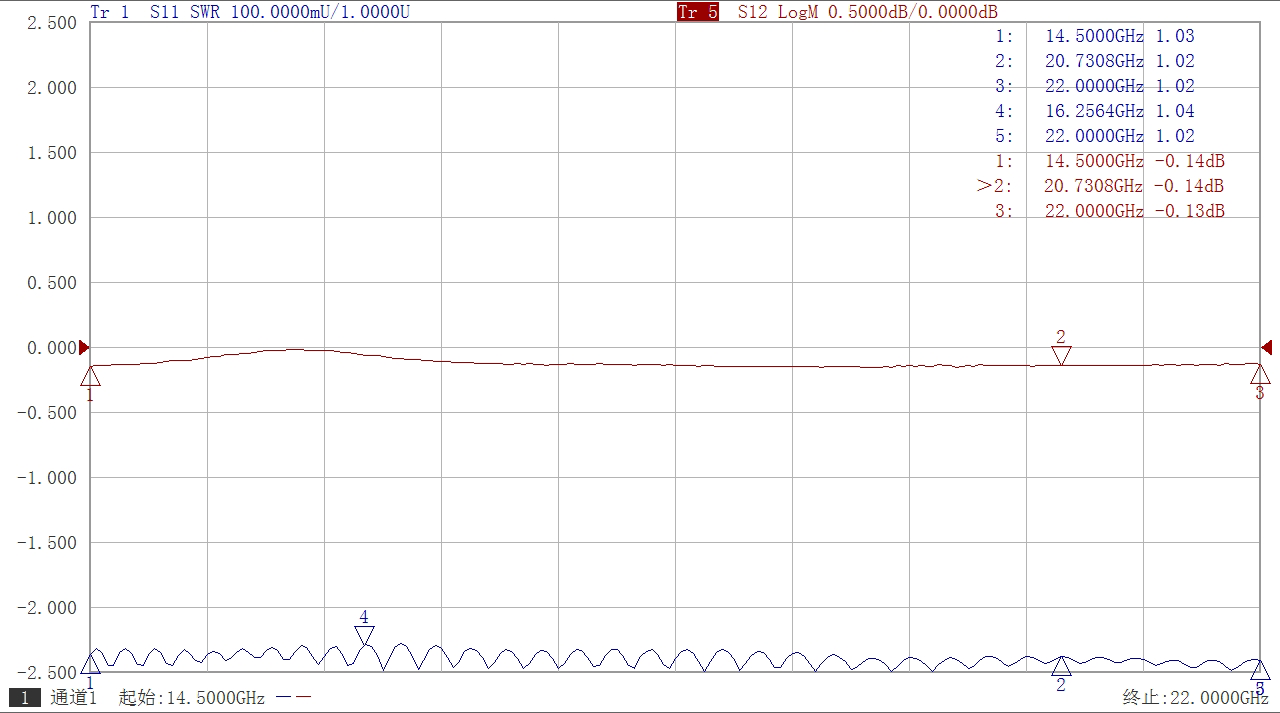Click red marker 3 triangle at right edge

[x=1260, y=375]
